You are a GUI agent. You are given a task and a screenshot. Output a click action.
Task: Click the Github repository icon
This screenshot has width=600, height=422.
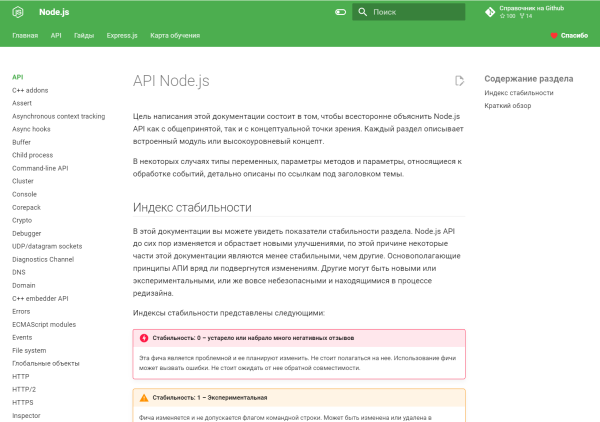coord(490,12)
